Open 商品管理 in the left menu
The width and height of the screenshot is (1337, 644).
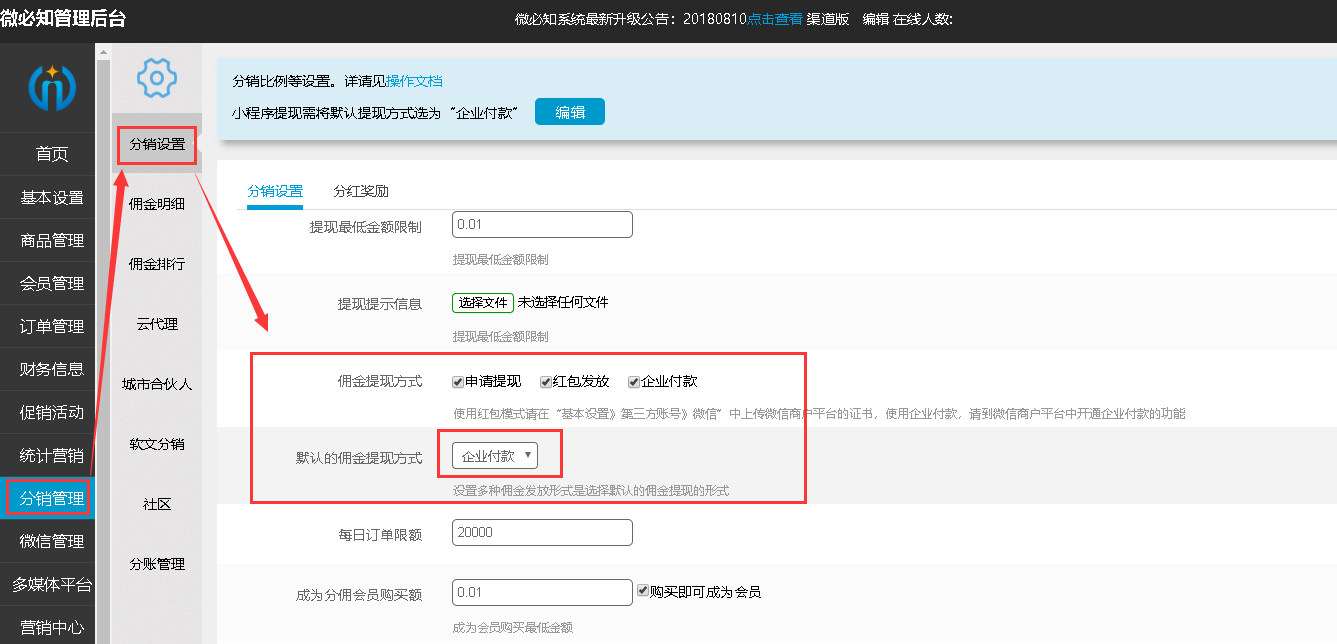[52, 240]
